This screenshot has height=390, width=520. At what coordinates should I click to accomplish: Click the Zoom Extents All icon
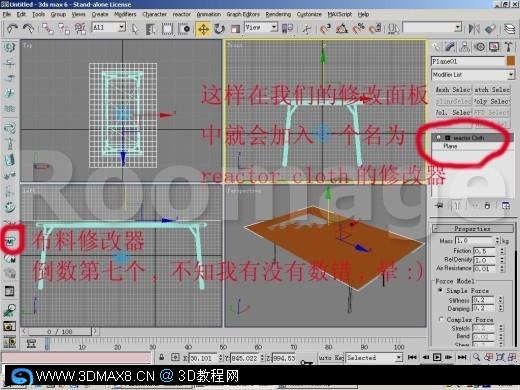point(512,357)
